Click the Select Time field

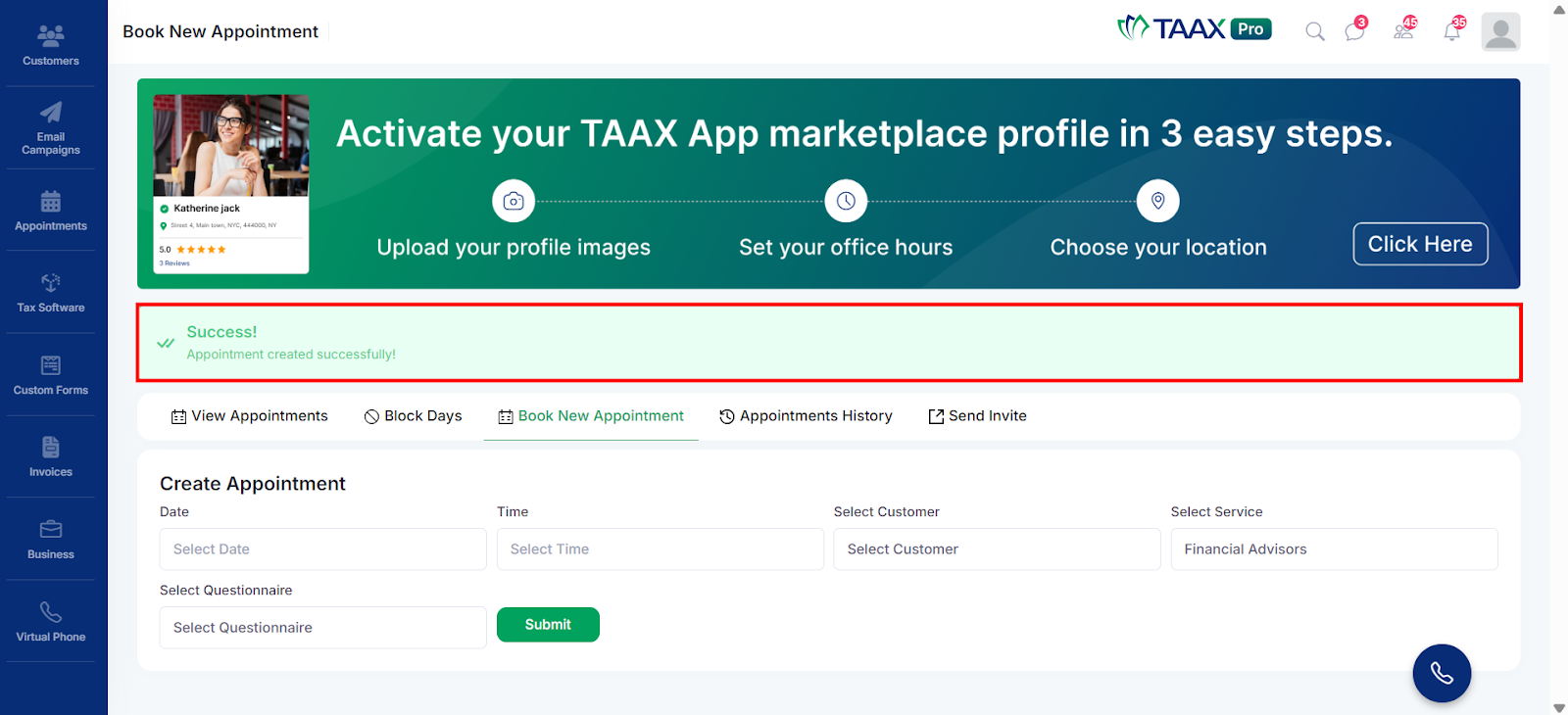click(661, 549)
